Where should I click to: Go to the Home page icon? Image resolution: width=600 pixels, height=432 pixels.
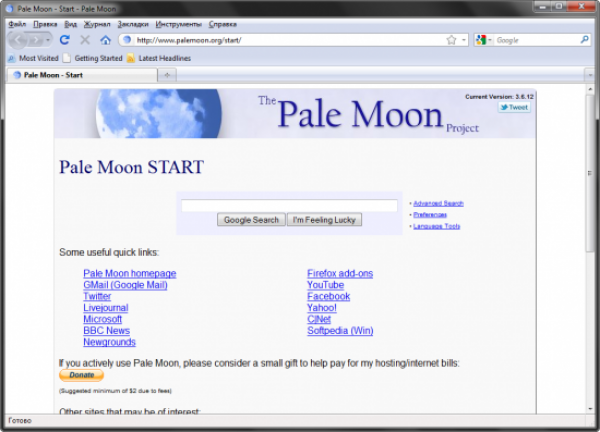coord(105,40)
